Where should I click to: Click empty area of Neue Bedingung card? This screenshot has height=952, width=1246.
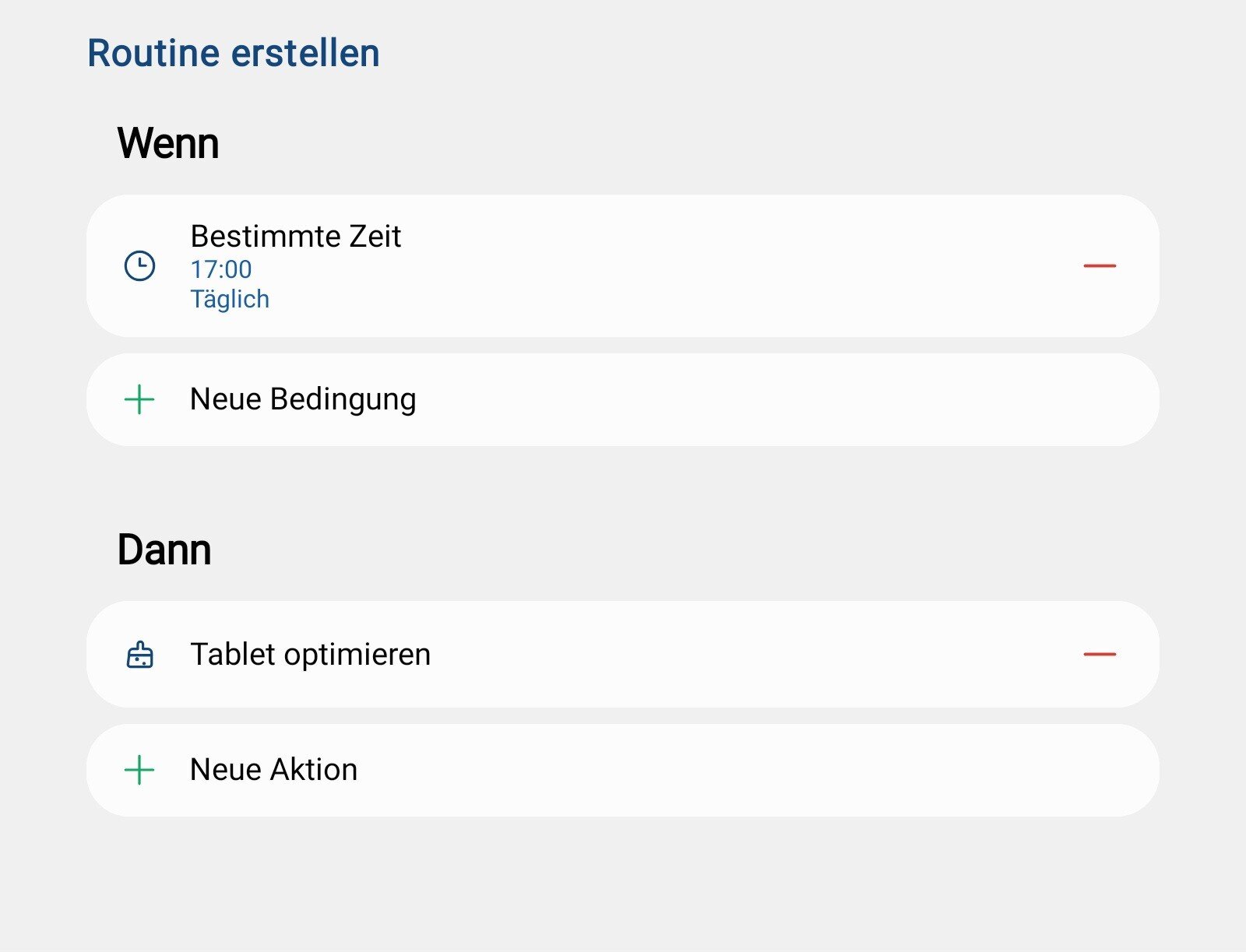(x=740, y=399)
